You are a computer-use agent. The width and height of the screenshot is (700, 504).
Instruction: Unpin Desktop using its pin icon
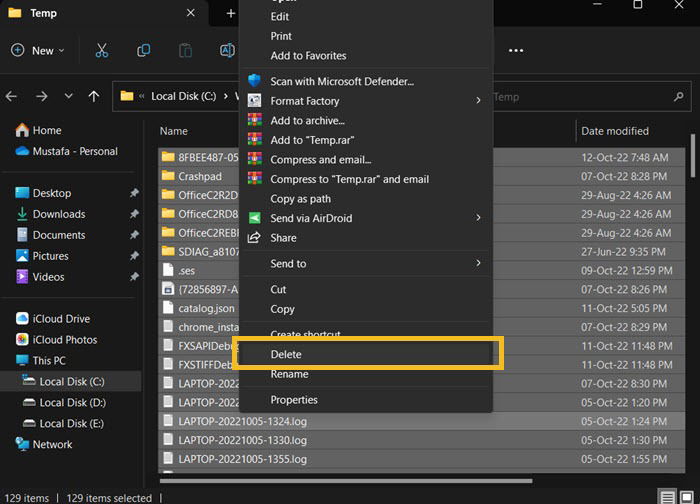point(134,193)
